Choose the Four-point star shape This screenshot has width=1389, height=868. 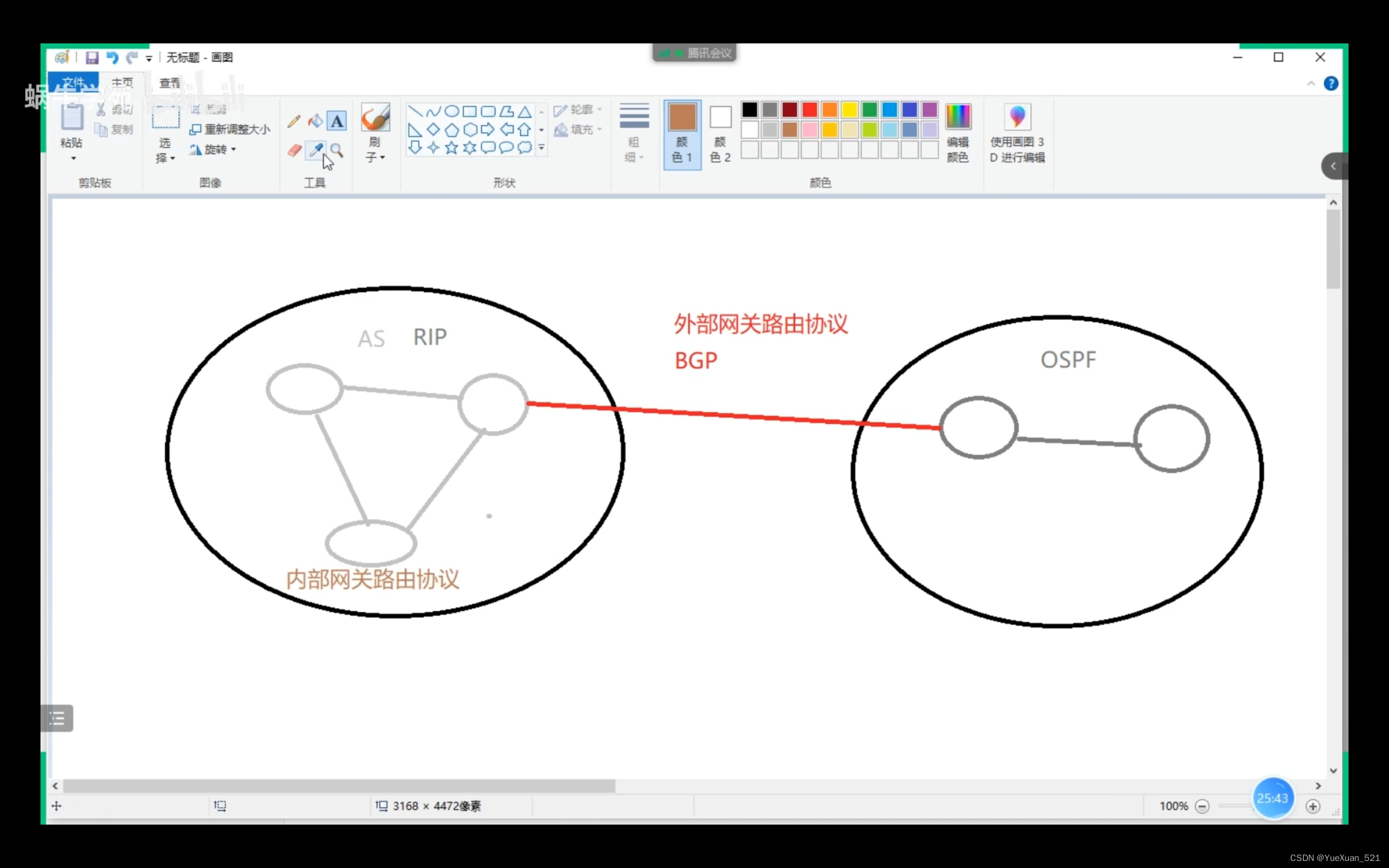click(x=434, y=148)
